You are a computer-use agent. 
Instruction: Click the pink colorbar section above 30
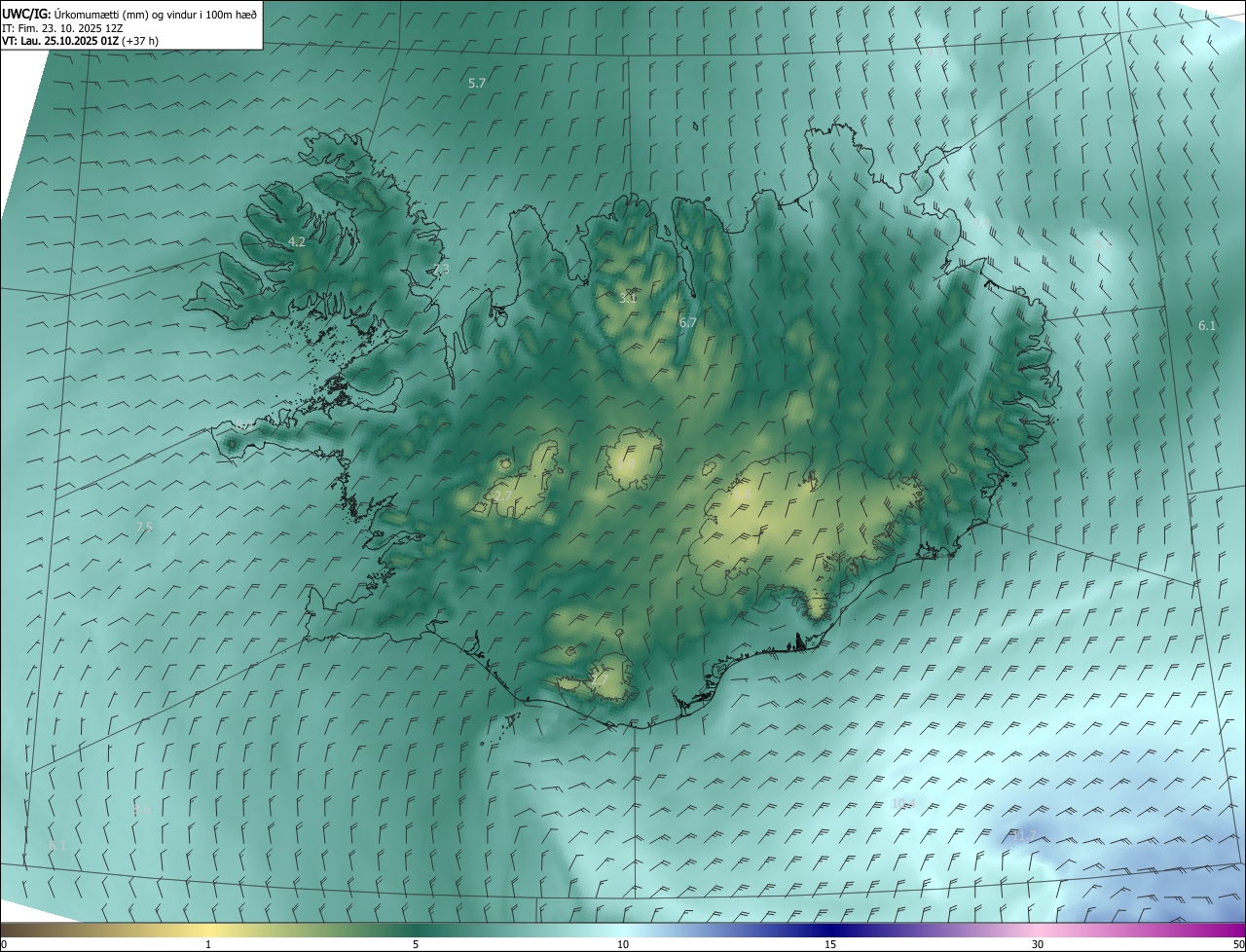point(1038,930)
